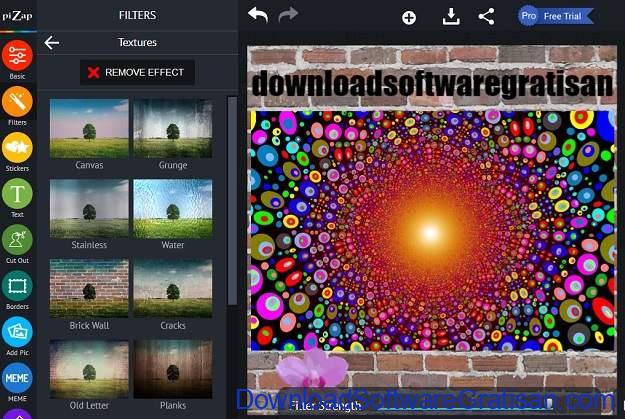This screenshot has height=419, width=625.
Task: Go back from Textures using arrow
Action: [52, 43]
